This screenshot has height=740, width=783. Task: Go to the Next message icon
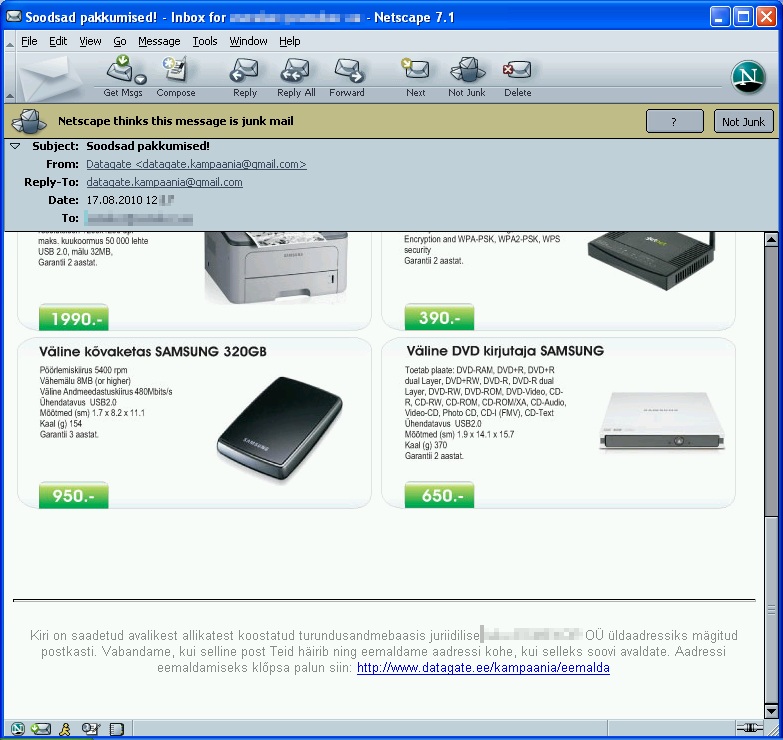[415, 69]
